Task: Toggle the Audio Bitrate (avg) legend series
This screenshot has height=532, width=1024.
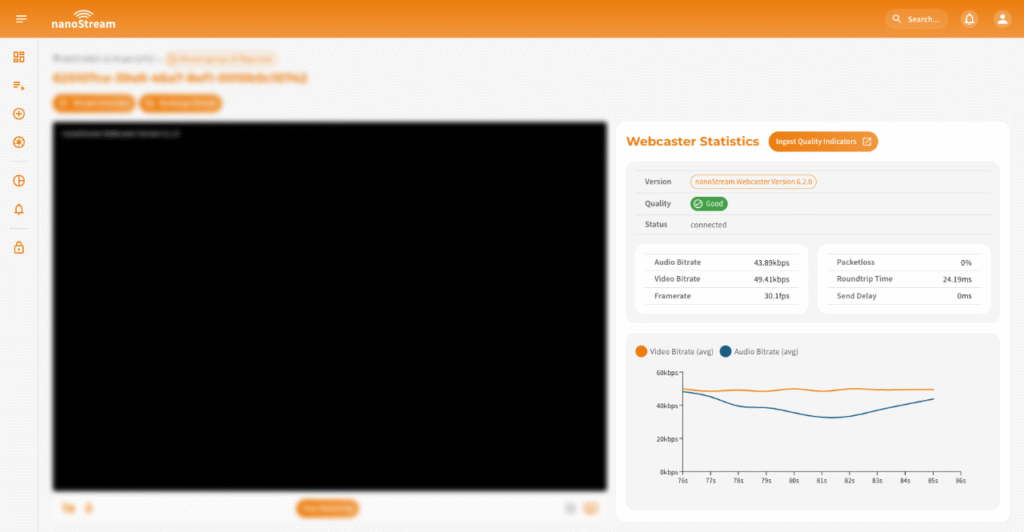Action: (x=759, y=352)
